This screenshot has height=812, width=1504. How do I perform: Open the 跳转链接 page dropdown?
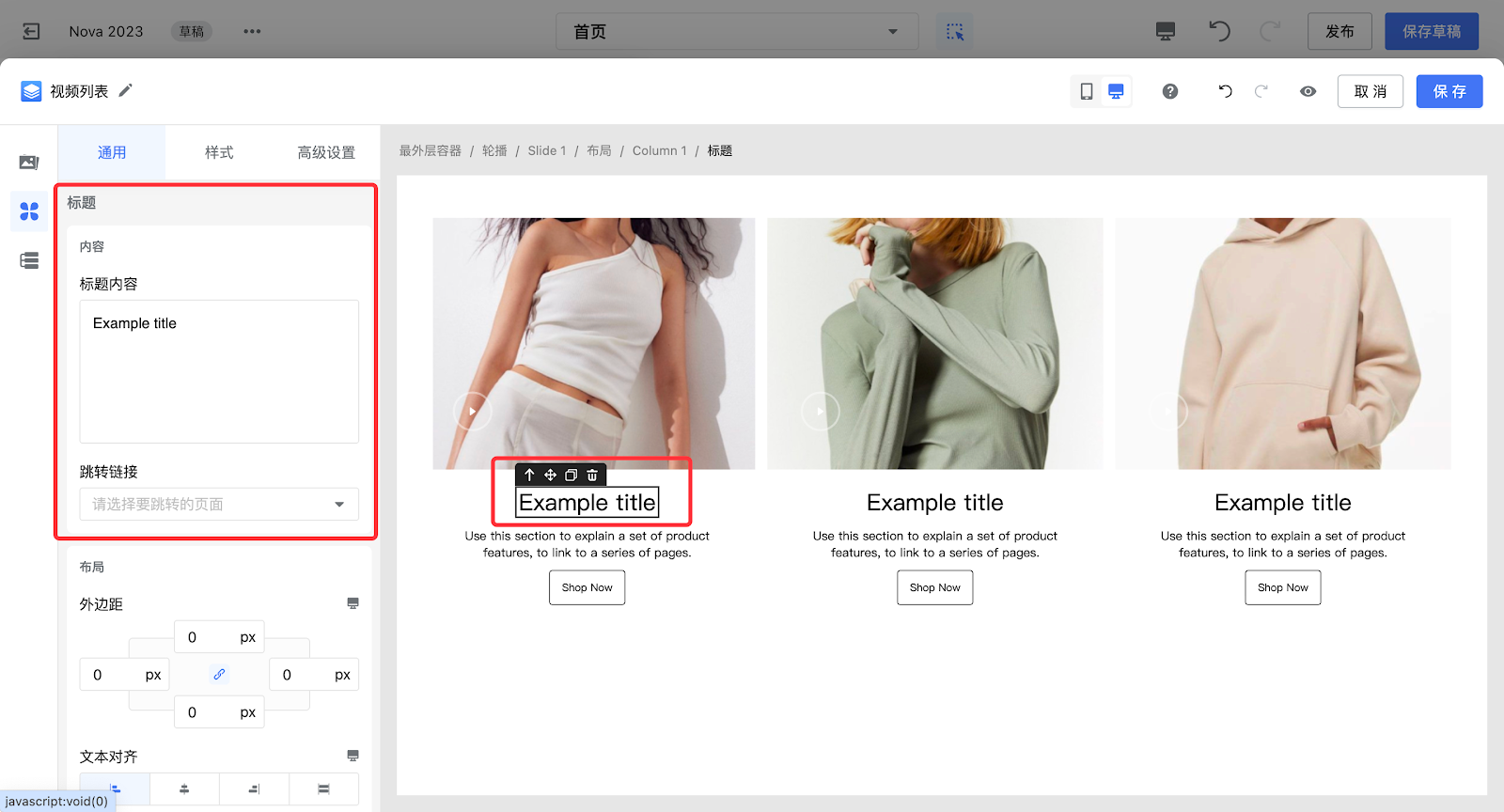pyautogui.click(x=219, y=504)
